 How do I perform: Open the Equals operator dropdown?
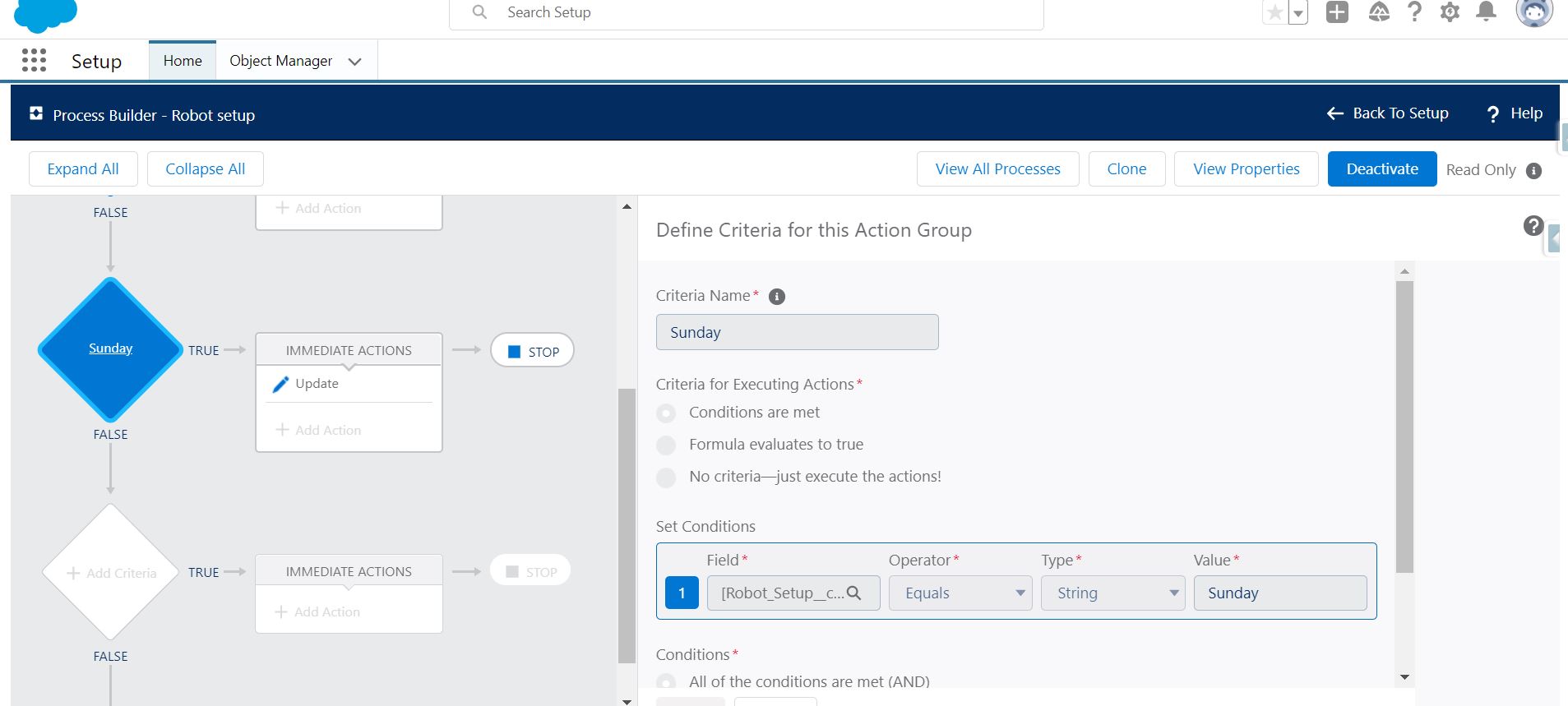point(960,593)
